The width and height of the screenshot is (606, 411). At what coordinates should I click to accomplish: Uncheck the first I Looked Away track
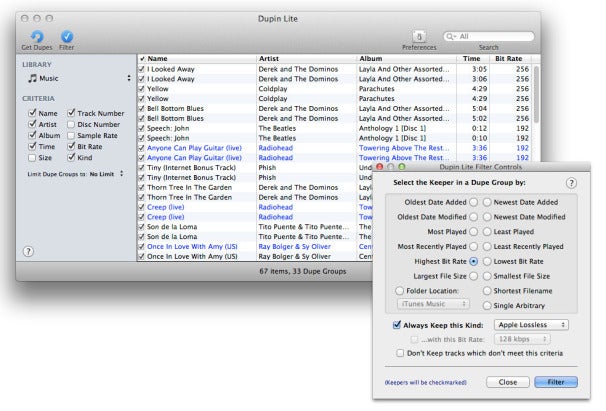pos(141,69)
